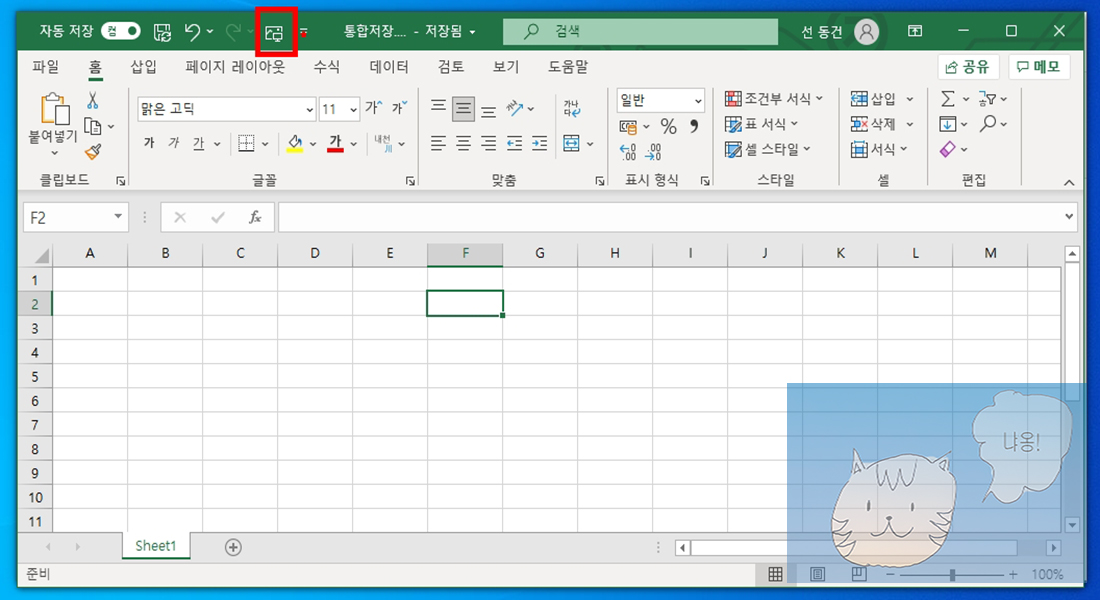Screen dimensions: 1100x600
Task: Apply red Font Color
Action: pos(335,143)
